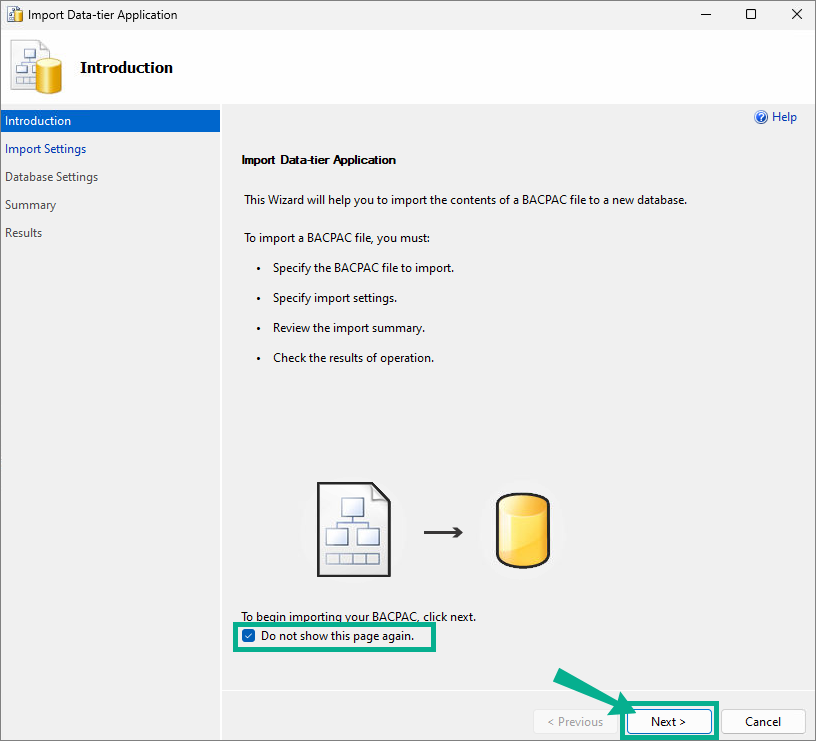The height and width of the screenshot is (741, 816).
Task: Click the wizard database icon beside Introduction heading
Action: coord(36,67)
